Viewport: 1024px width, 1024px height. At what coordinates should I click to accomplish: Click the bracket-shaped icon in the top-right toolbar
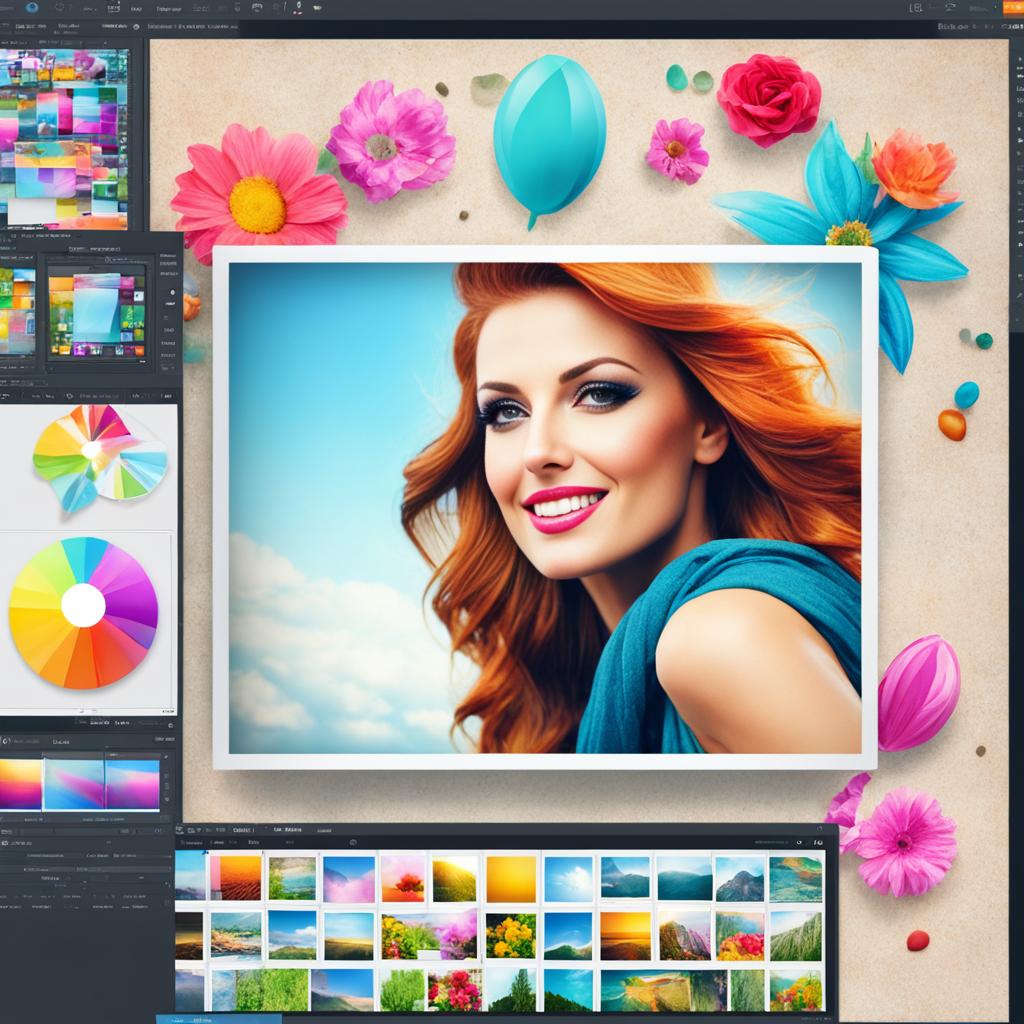pos(916,8)
